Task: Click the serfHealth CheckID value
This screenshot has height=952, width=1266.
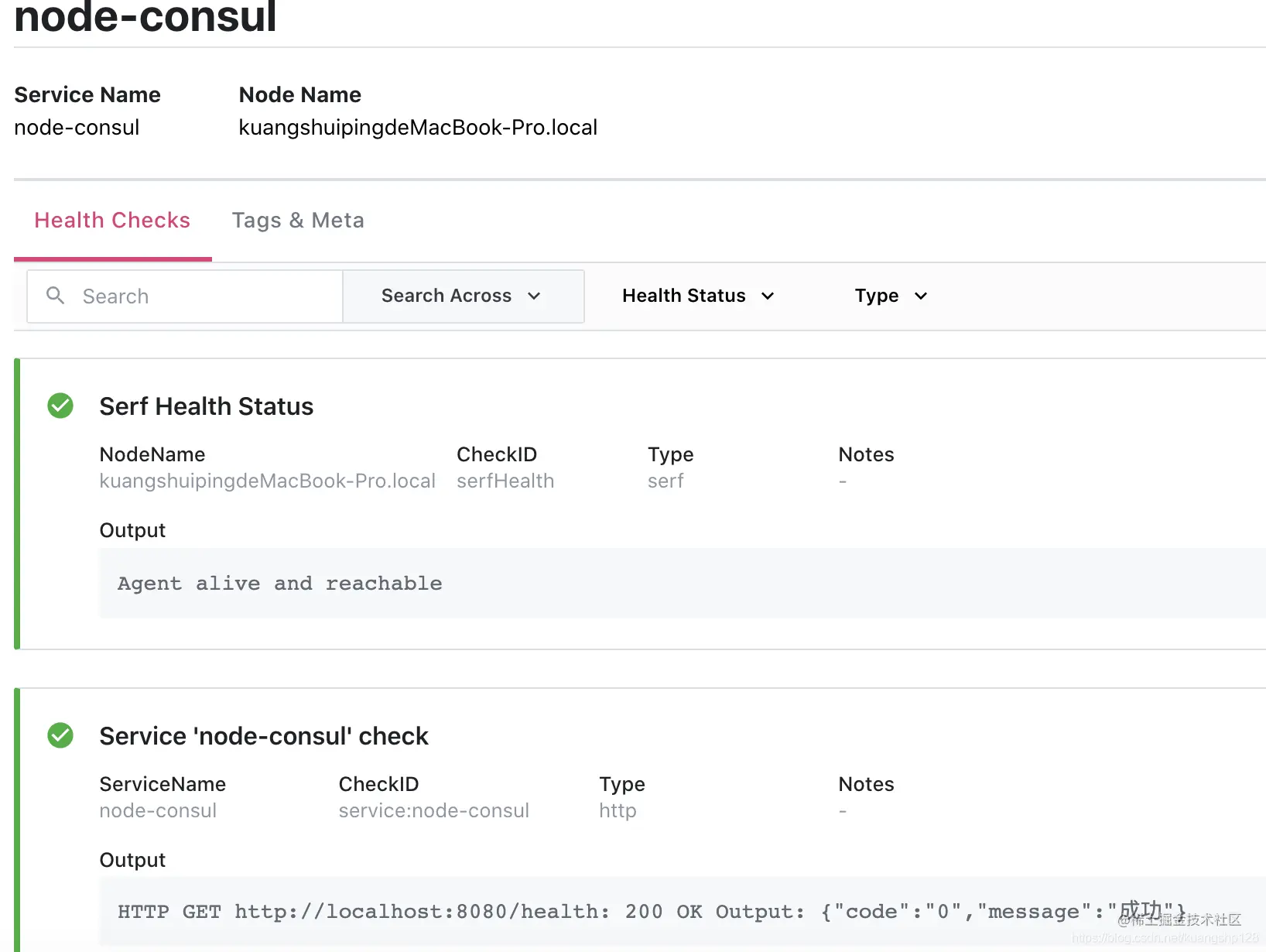Action: [505, 481]
